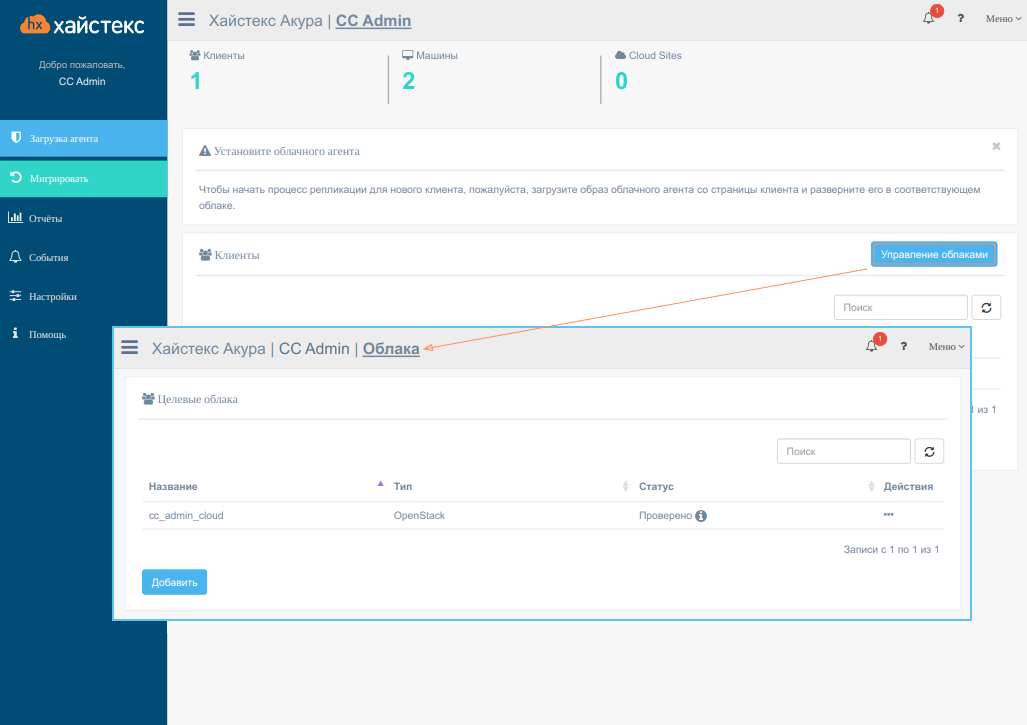Open notifications bell in top header
The height and width of the screenshot is (725, 1027).
(929, 18)
